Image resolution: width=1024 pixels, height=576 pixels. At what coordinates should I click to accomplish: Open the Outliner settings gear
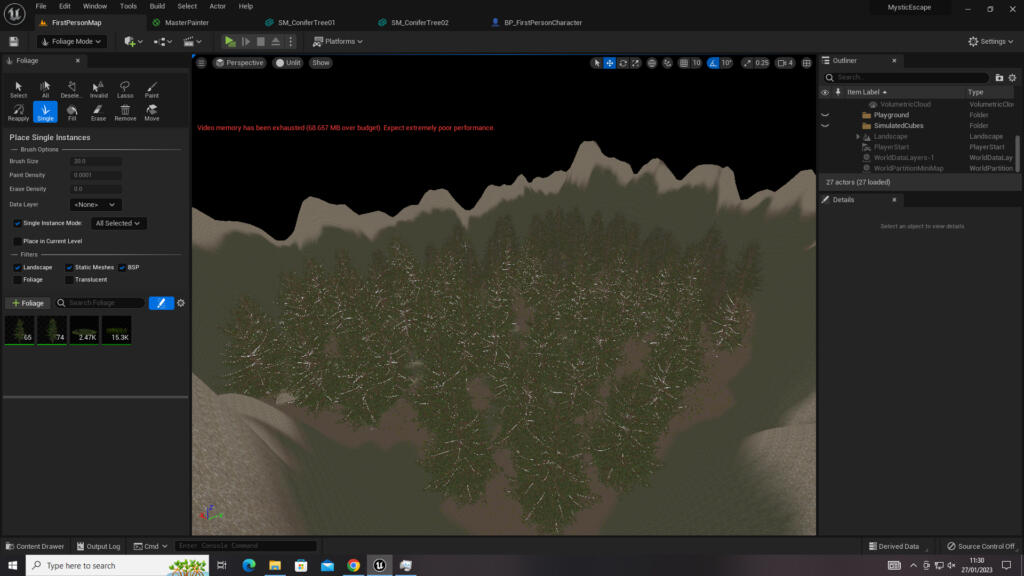coord(1012,77)
